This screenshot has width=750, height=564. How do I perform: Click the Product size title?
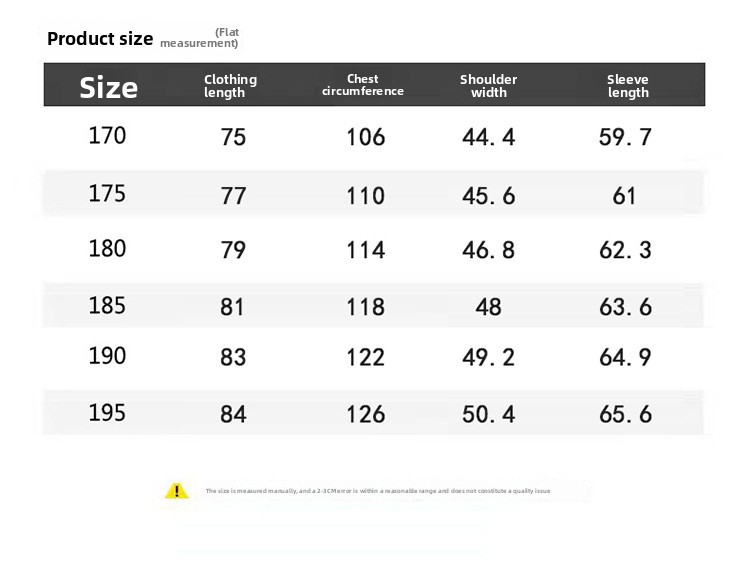coord(100,39)
